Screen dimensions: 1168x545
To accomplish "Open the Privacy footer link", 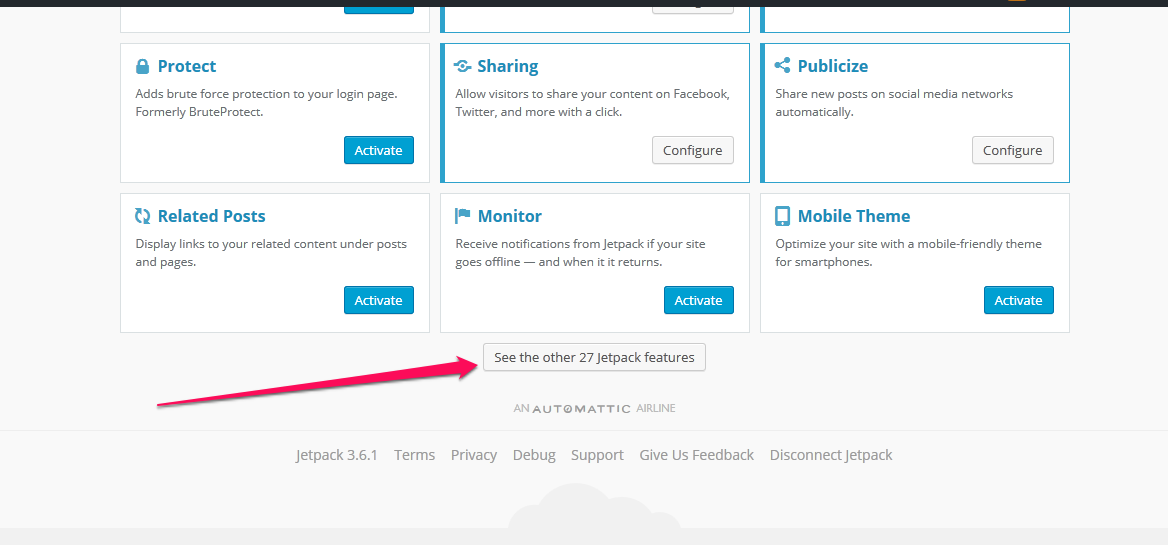I will click(x=474, y=455).
